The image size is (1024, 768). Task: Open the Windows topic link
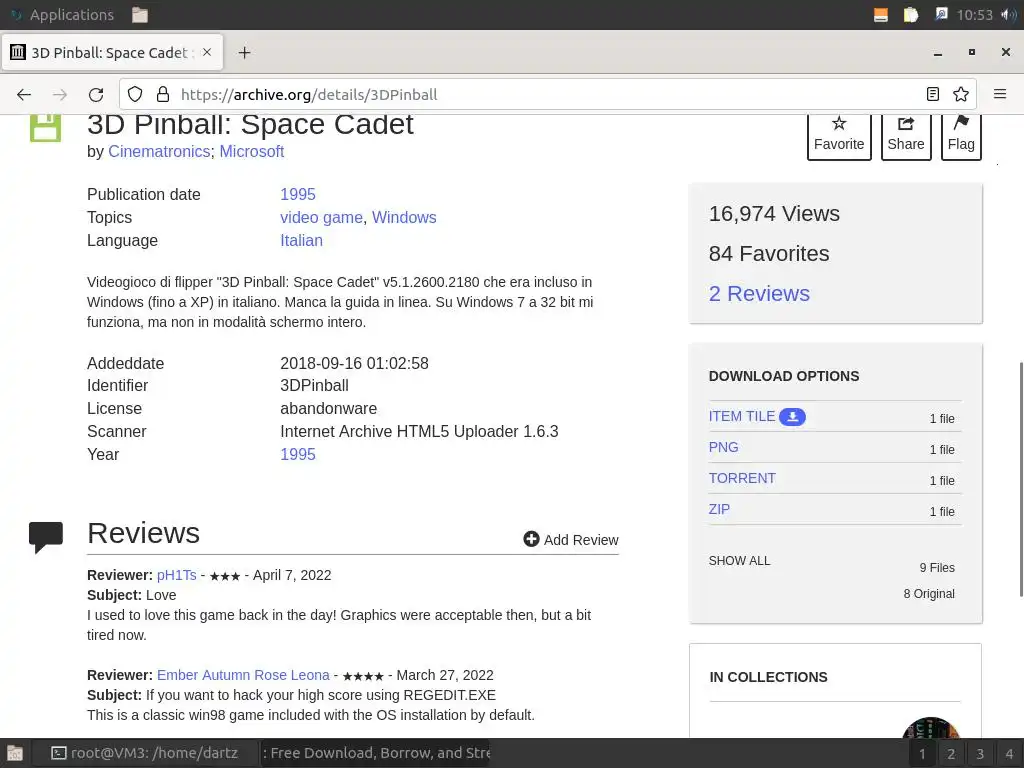coord(404,217)
